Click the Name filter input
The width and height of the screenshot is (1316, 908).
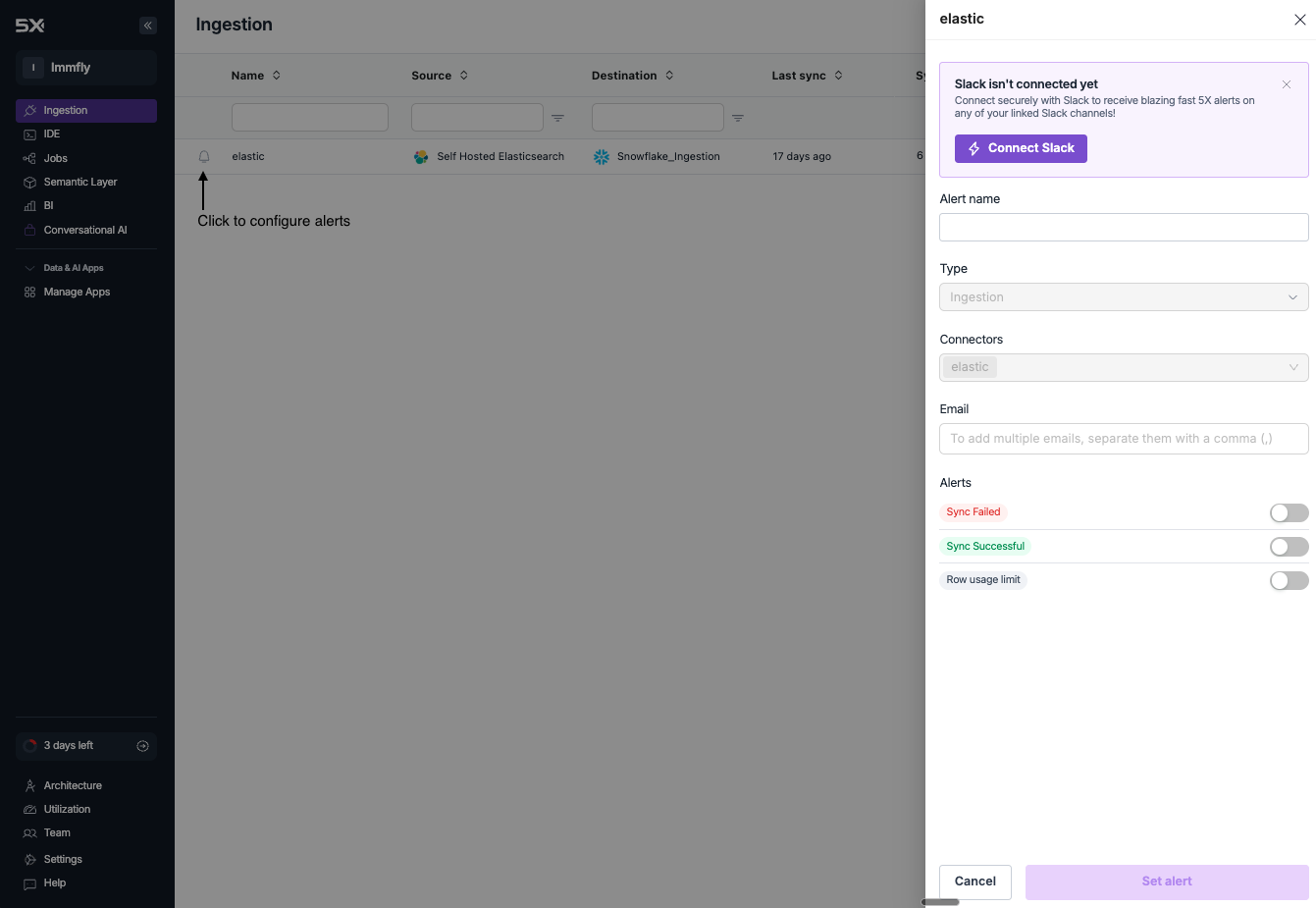coord(310,118)
